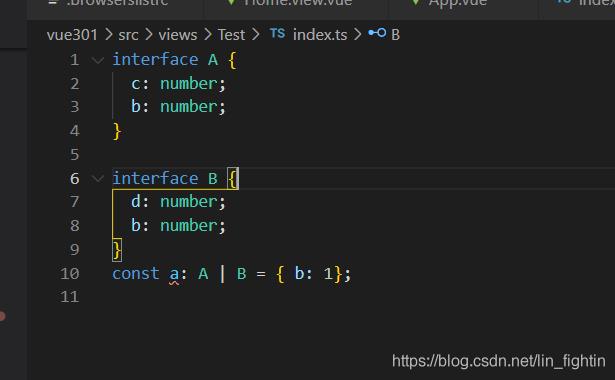Click 'b: number;' on line 8
Viewport: 615px width, 380px height.
click(178, 225)
